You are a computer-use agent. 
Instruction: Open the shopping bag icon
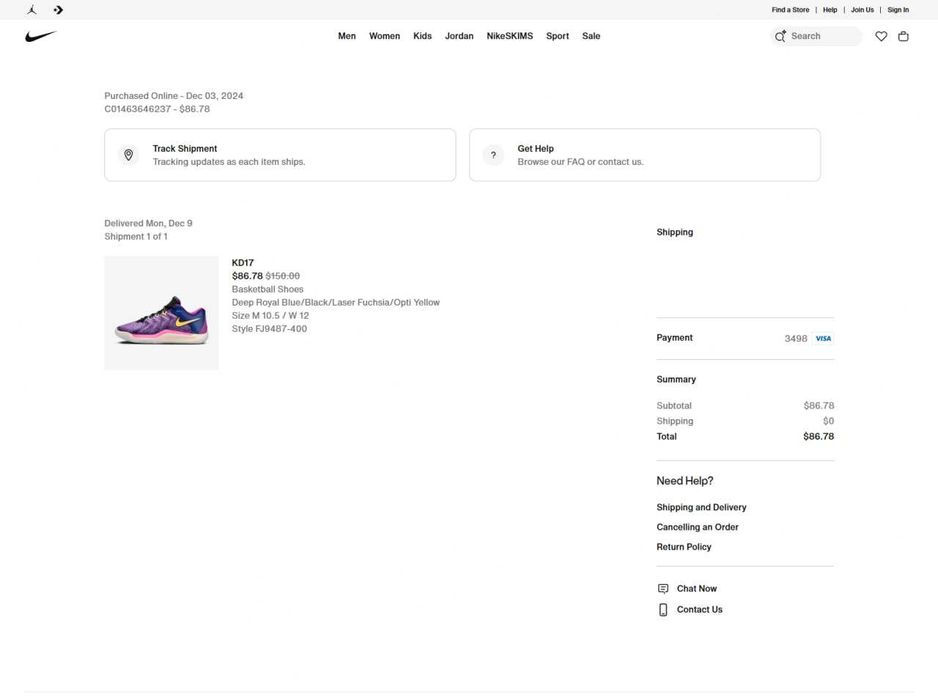coord(903,36)
